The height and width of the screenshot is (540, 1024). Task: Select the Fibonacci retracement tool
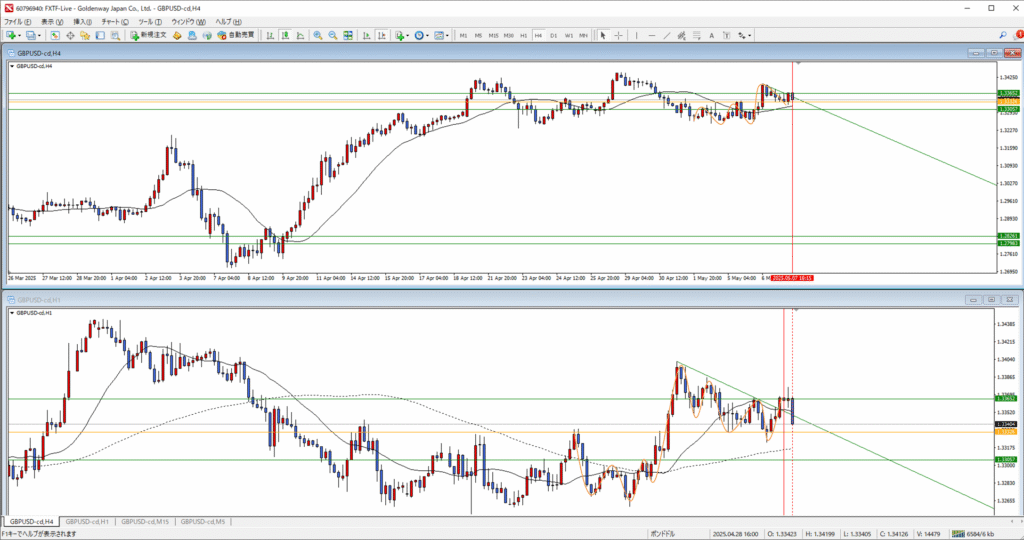click(697, 35)
